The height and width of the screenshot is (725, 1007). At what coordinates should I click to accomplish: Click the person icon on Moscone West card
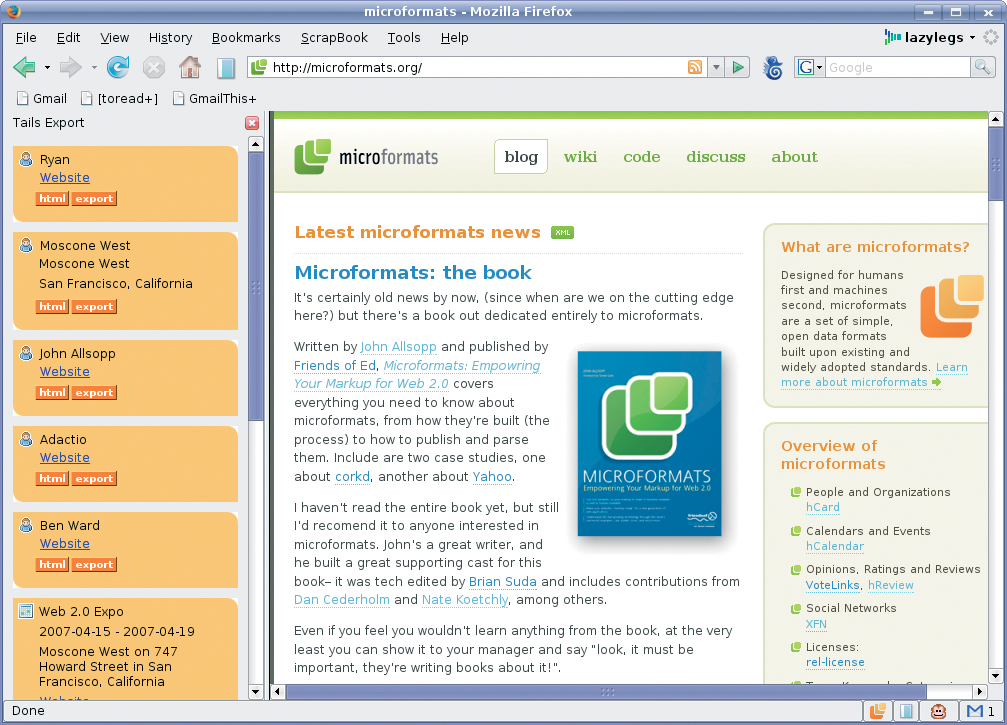tap(26, 245)
